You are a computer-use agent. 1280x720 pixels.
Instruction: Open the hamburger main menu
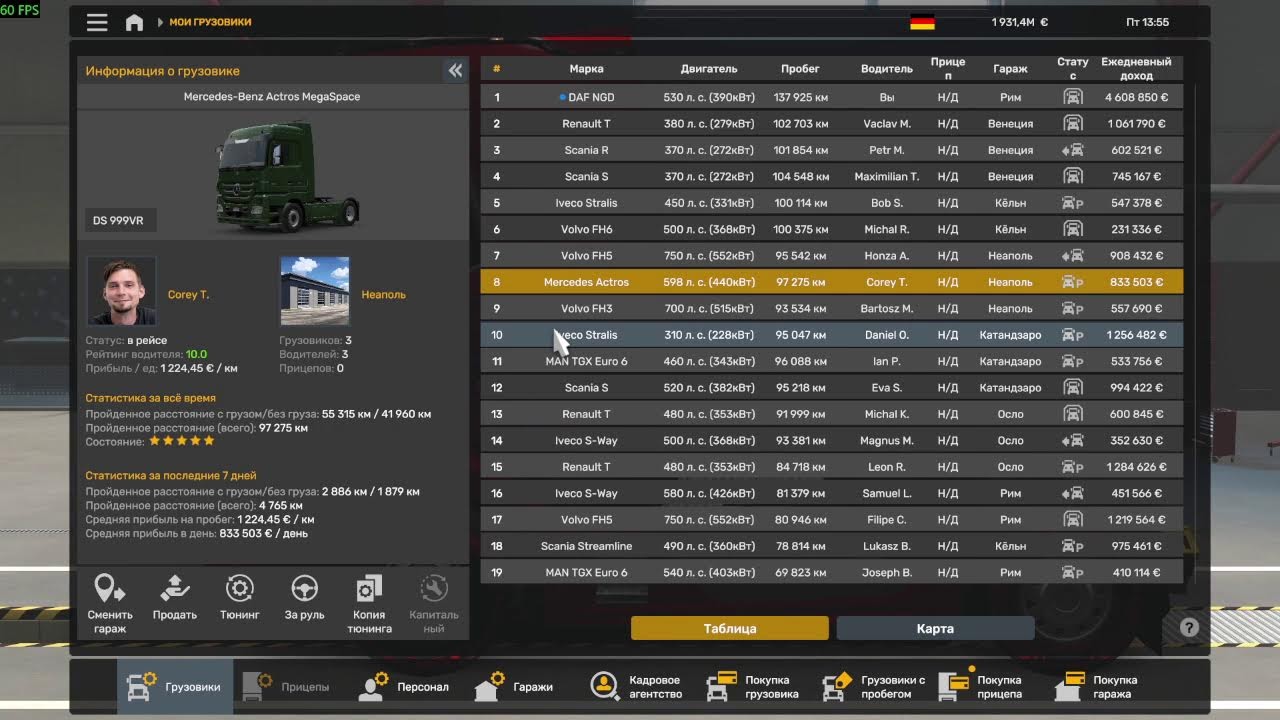click(97, 22)
